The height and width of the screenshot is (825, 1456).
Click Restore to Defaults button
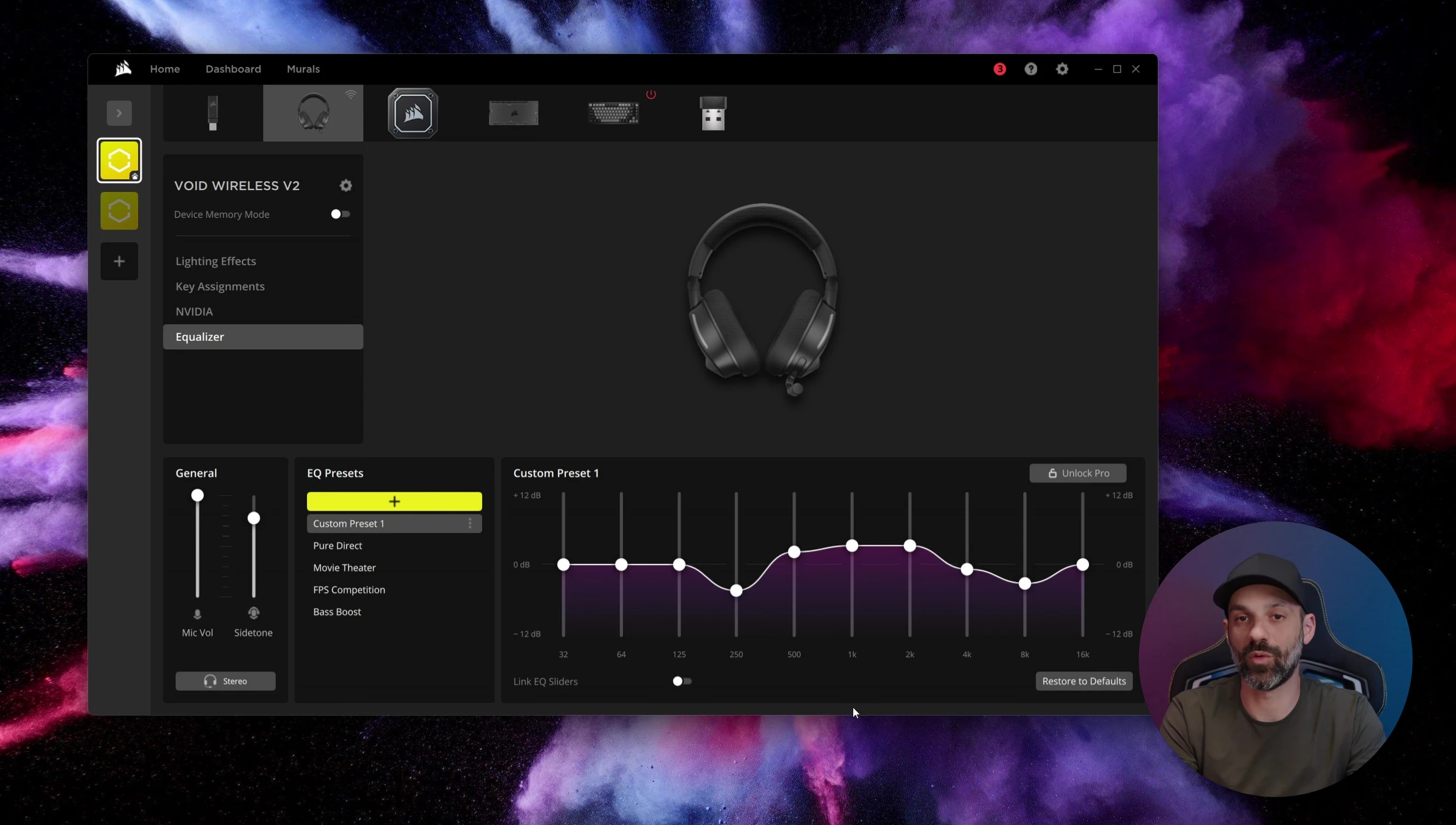click(1084, 681)
